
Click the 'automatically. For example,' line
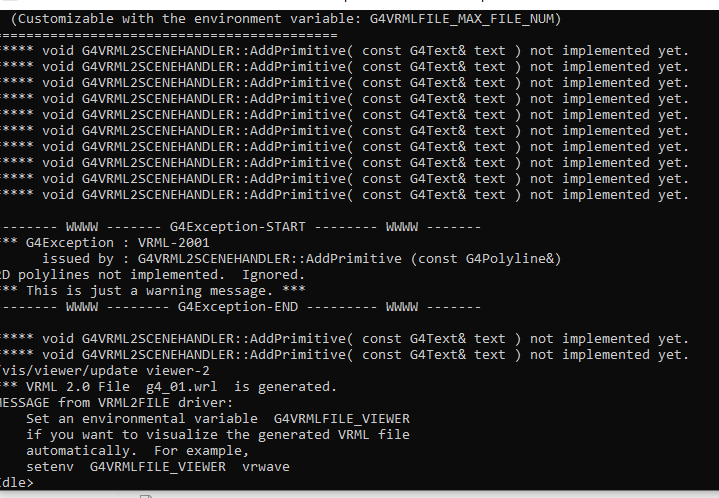(x=137, y=451)
